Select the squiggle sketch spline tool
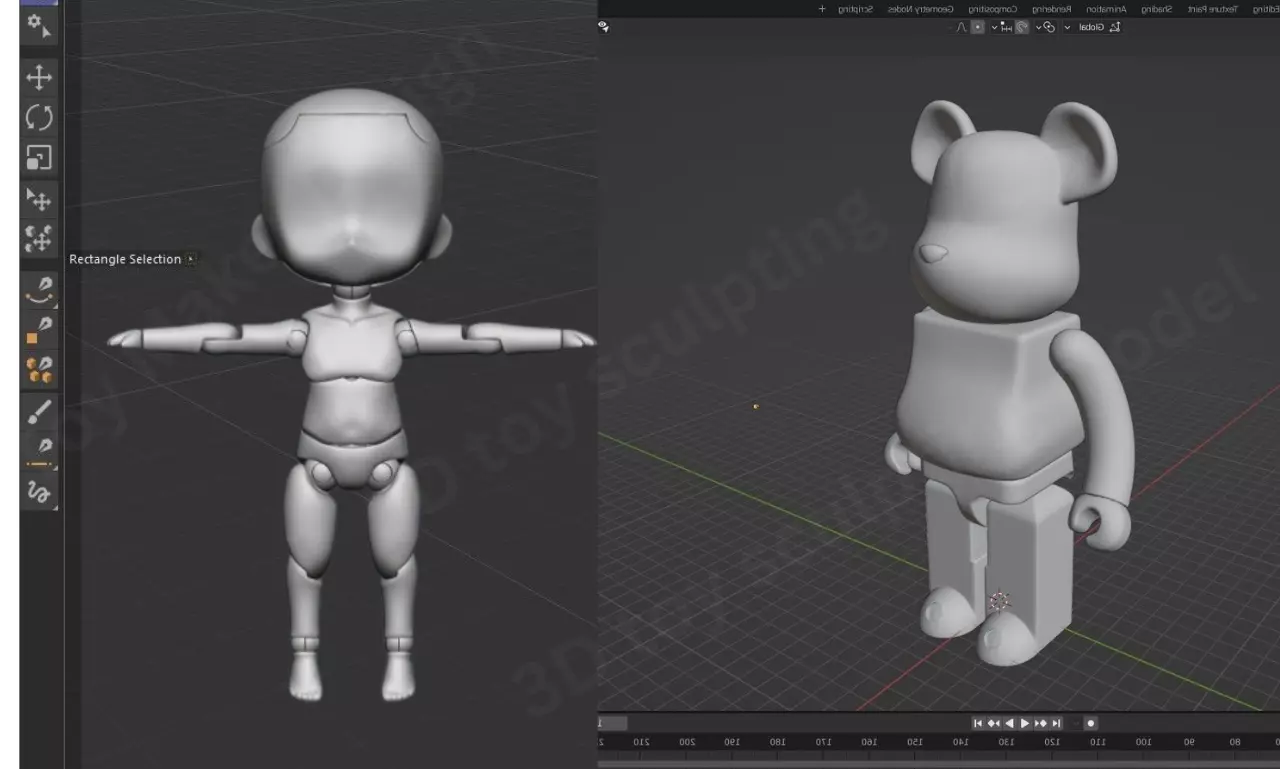The height and width of the screenshot is (769, 1280). click(x=39, y=492)
